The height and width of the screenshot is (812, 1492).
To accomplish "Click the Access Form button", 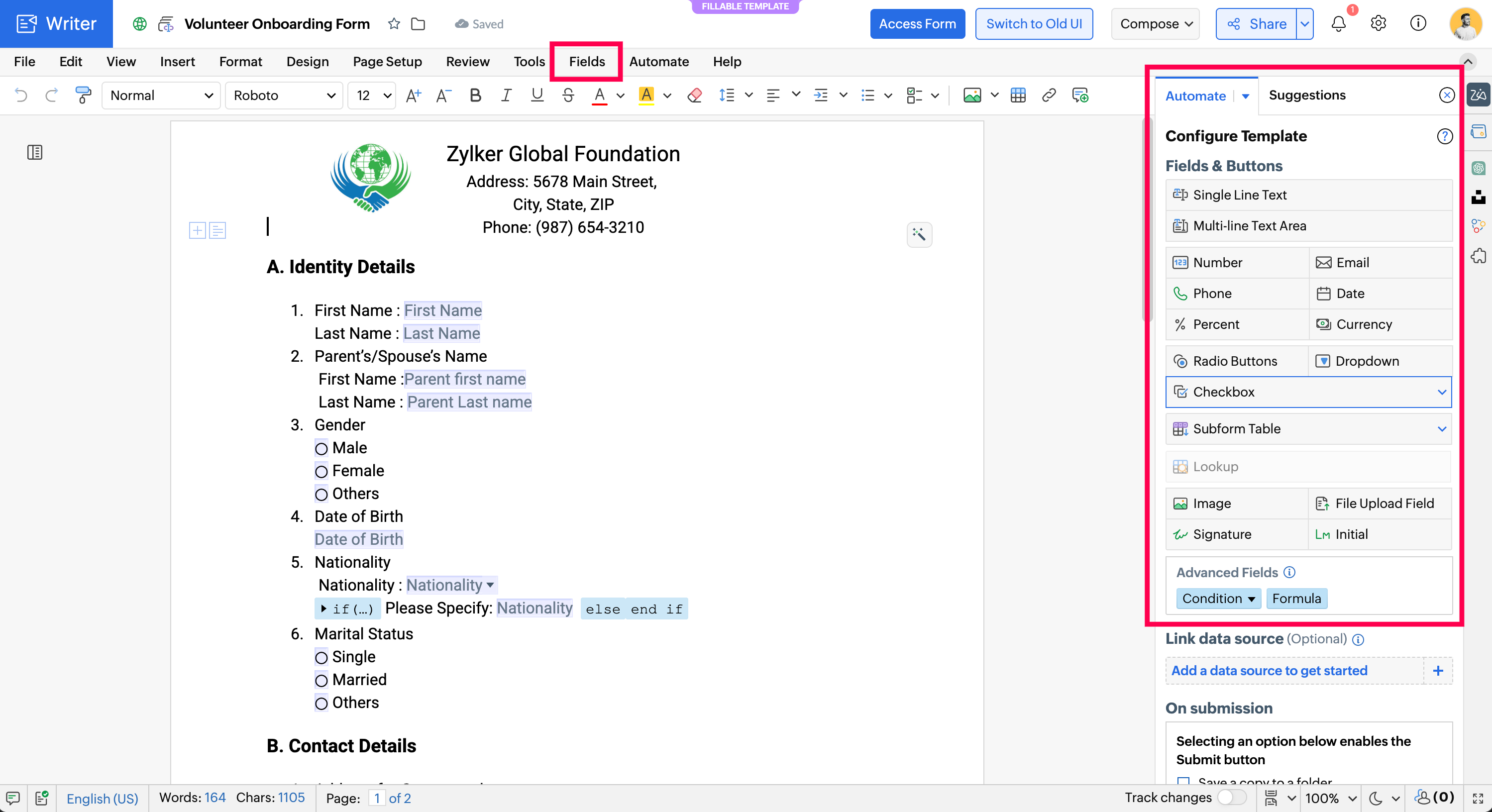I will tap(917, 24).
